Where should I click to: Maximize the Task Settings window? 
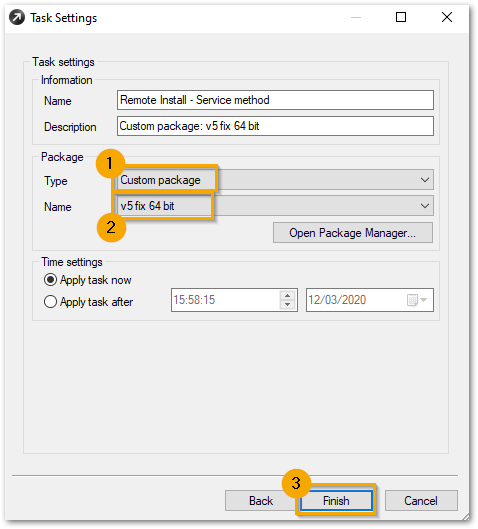tap(401, 17)
